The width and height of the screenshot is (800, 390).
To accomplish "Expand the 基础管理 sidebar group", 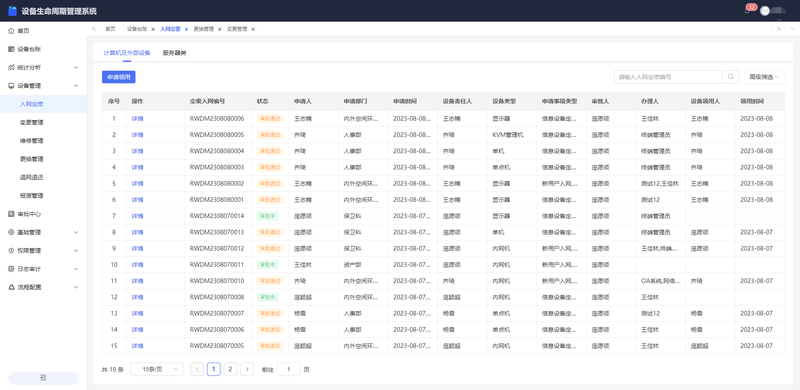I will 76,232.
